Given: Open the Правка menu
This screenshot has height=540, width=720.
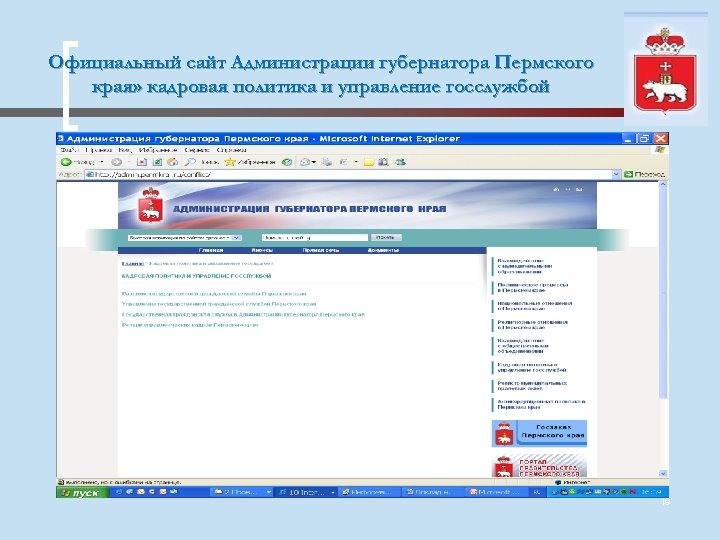Looking at the screenshot, I should pyautogui.click(x=98, y=150).
